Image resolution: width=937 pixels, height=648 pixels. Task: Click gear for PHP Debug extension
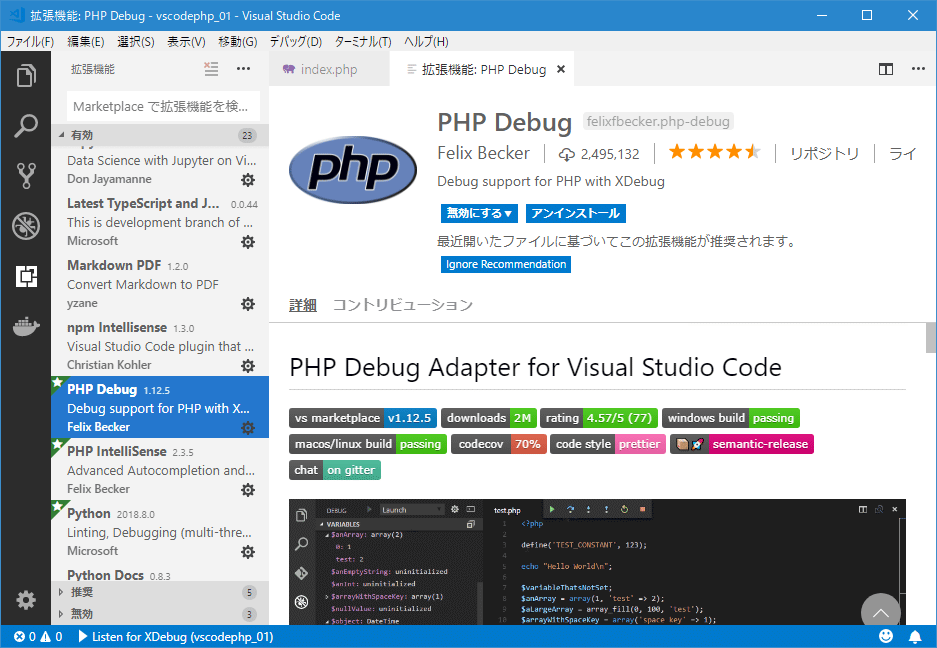(247, 427)
